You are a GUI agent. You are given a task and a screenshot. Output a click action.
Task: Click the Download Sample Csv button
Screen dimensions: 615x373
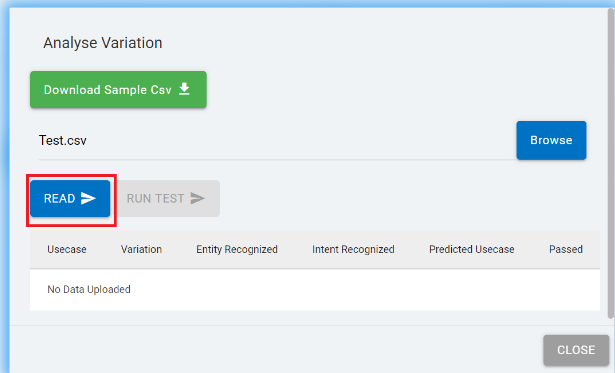point(118,89)
